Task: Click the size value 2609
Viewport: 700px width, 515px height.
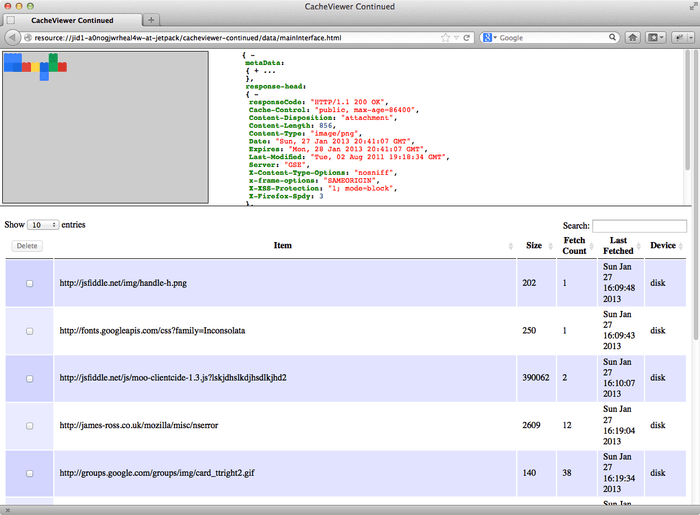Action: click(x=531, y=425)
